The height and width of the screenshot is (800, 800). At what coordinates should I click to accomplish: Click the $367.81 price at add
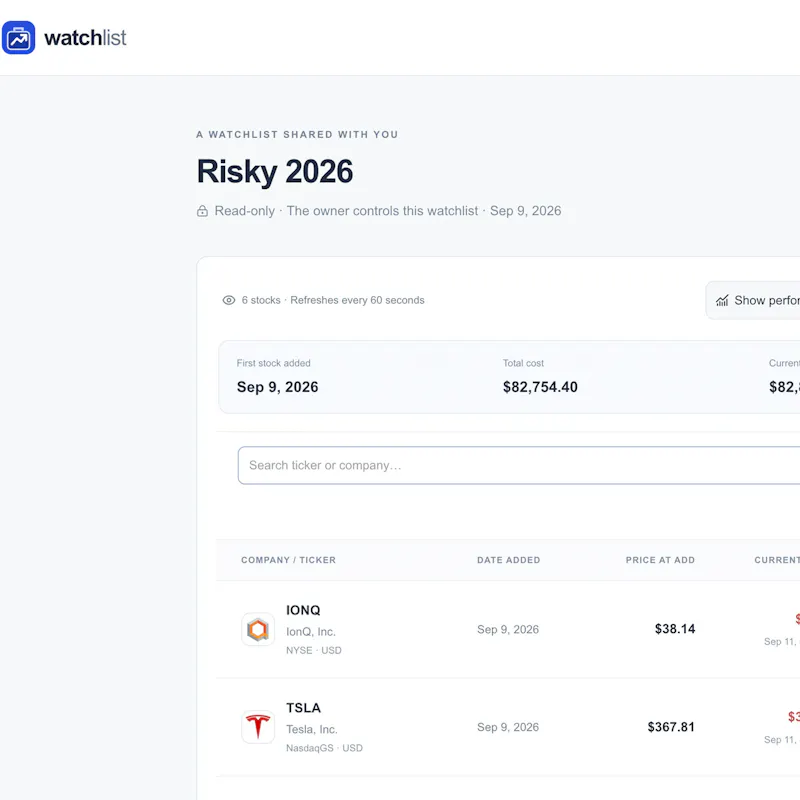671,727
